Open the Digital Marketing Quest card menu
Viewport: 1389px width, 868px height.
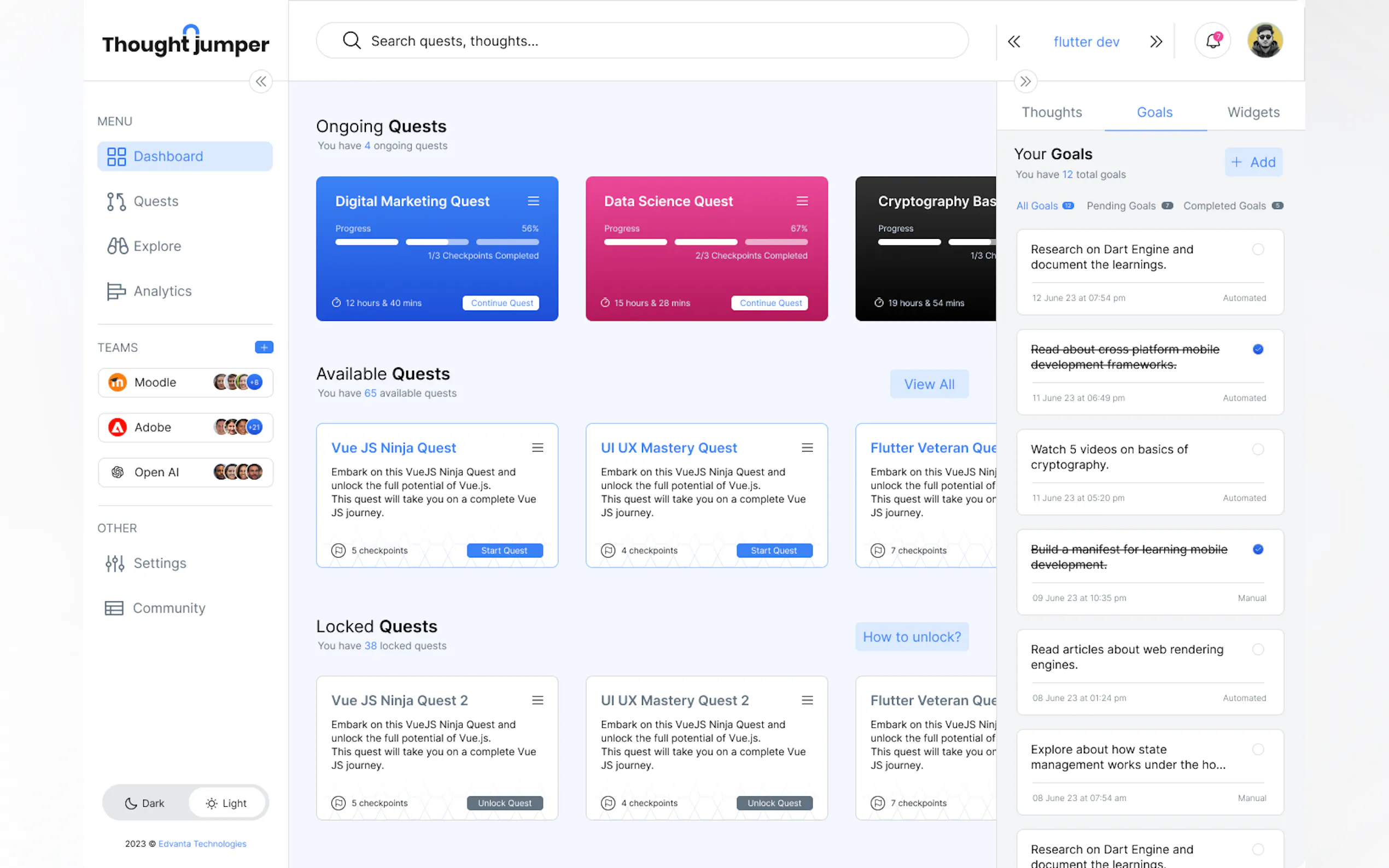pyautogui.click(x=533, y=201)
